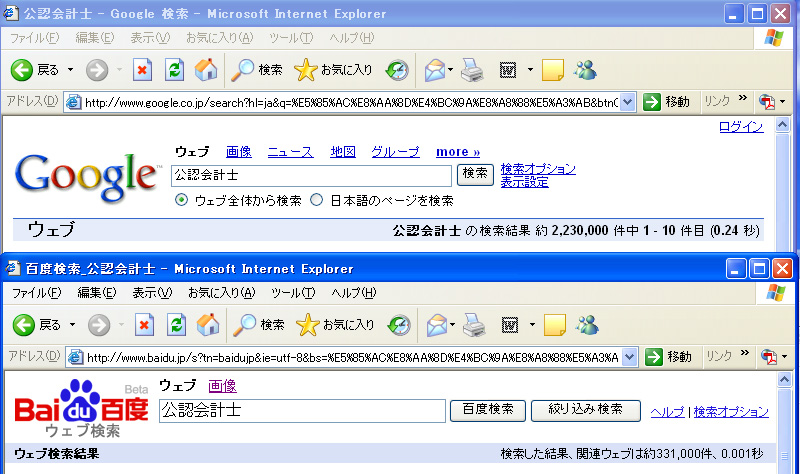Viewport: 800px width, 474px height.
Task: Click the Print icon in the Baidu window toolbar
Action: pyautogui.click(x=474, y=325)
